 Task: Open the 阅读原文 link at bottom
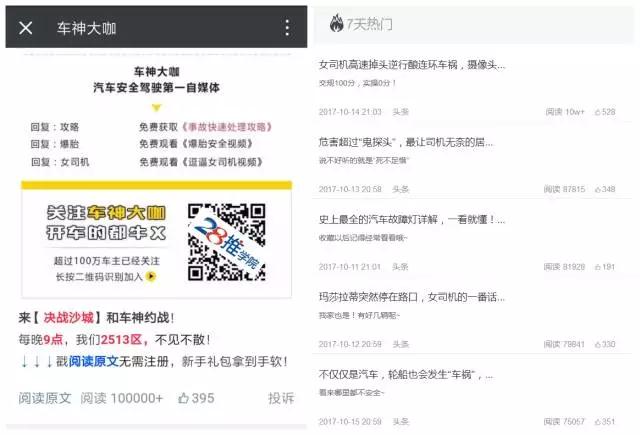(x=45, y=398)
